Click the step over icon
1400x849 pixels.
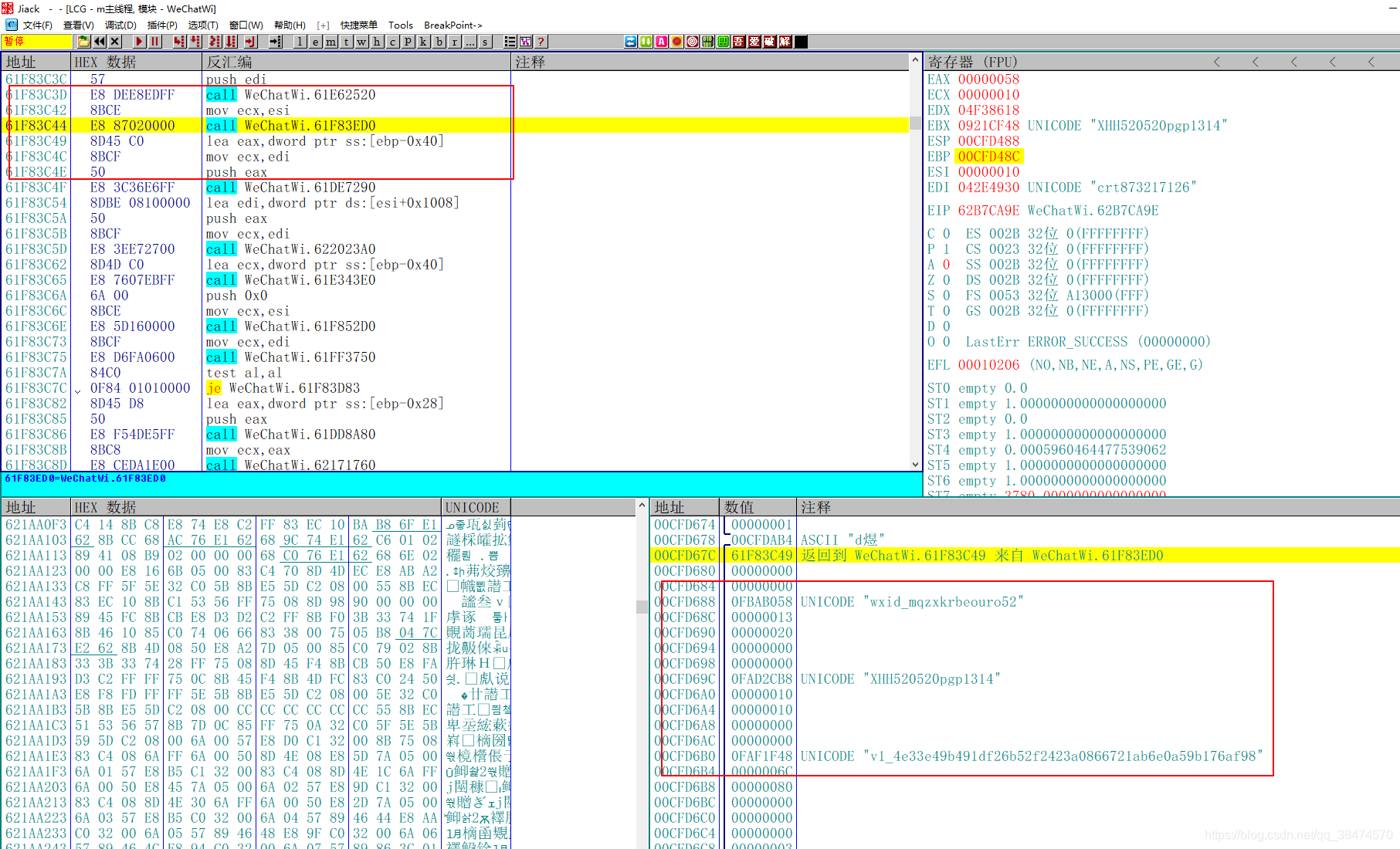click(x=195, y=42)
